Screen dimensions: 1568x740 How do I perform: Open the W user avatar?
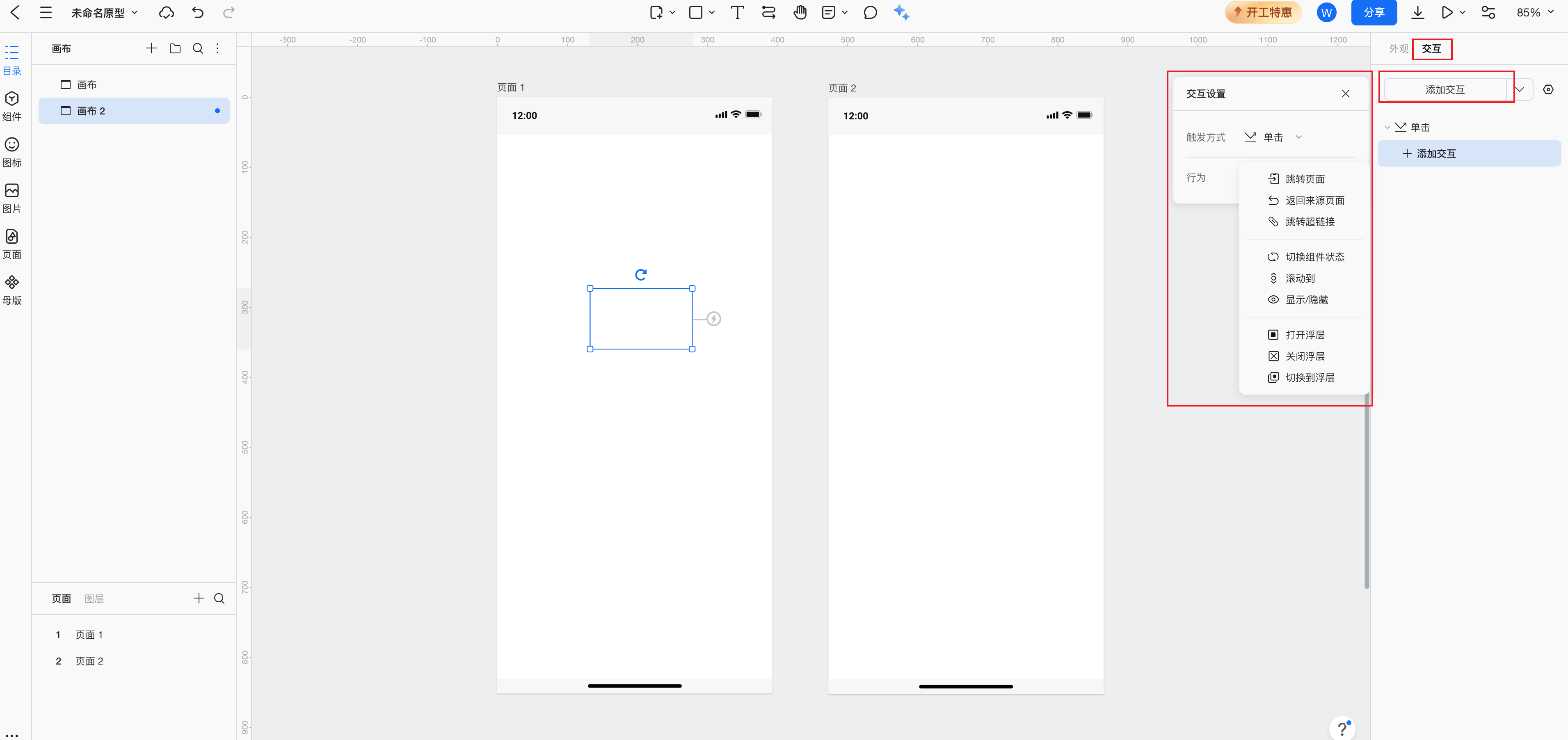1326,13
